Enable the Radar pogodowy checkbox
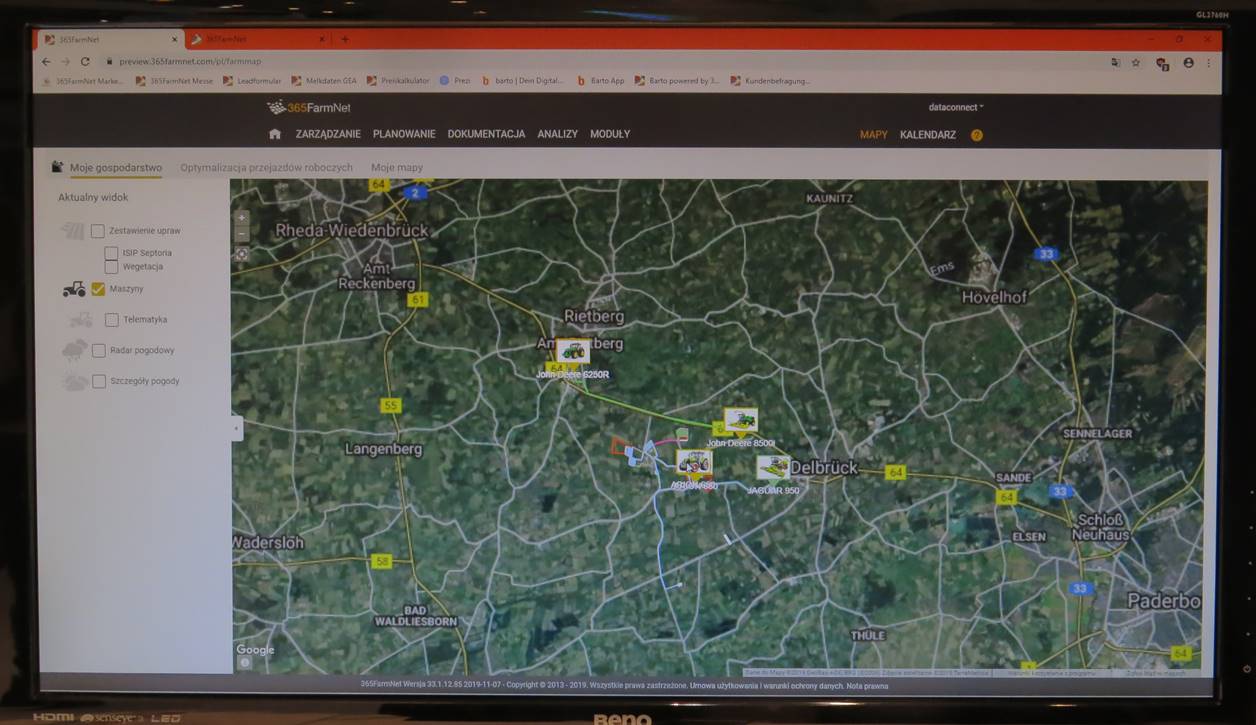The height and width of the screenshot is (725, 1256). click(99, 351)
